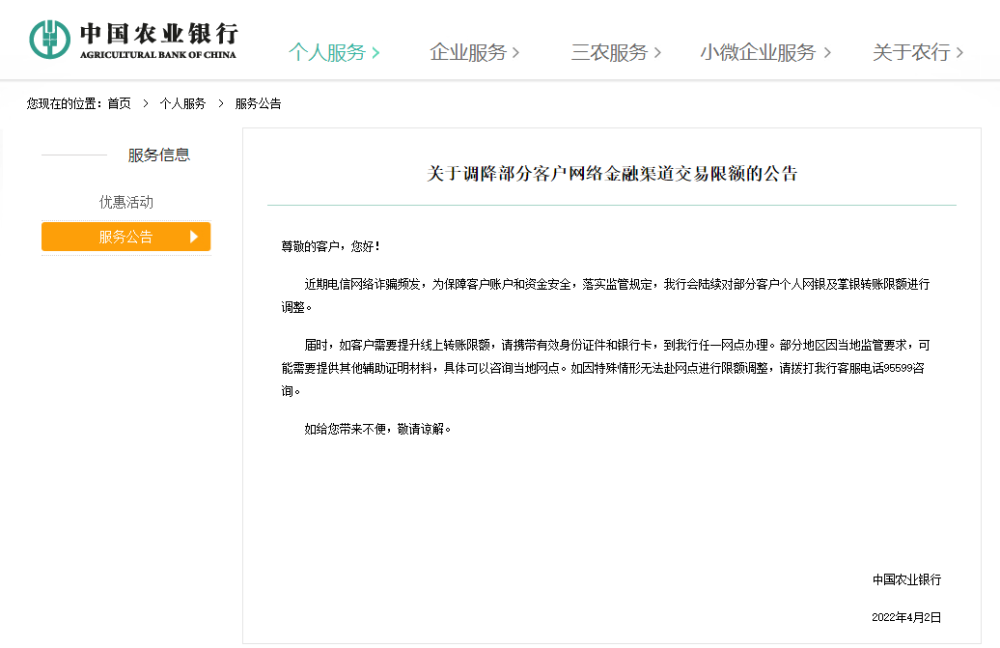
Task: Click the 服务信息 sidebar heading
Action: [x=159, y=155]
